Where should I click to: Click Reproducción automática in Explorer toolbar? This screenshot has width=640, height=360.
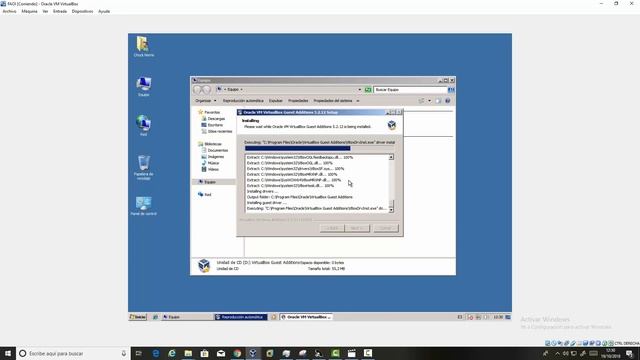point(243,101)
